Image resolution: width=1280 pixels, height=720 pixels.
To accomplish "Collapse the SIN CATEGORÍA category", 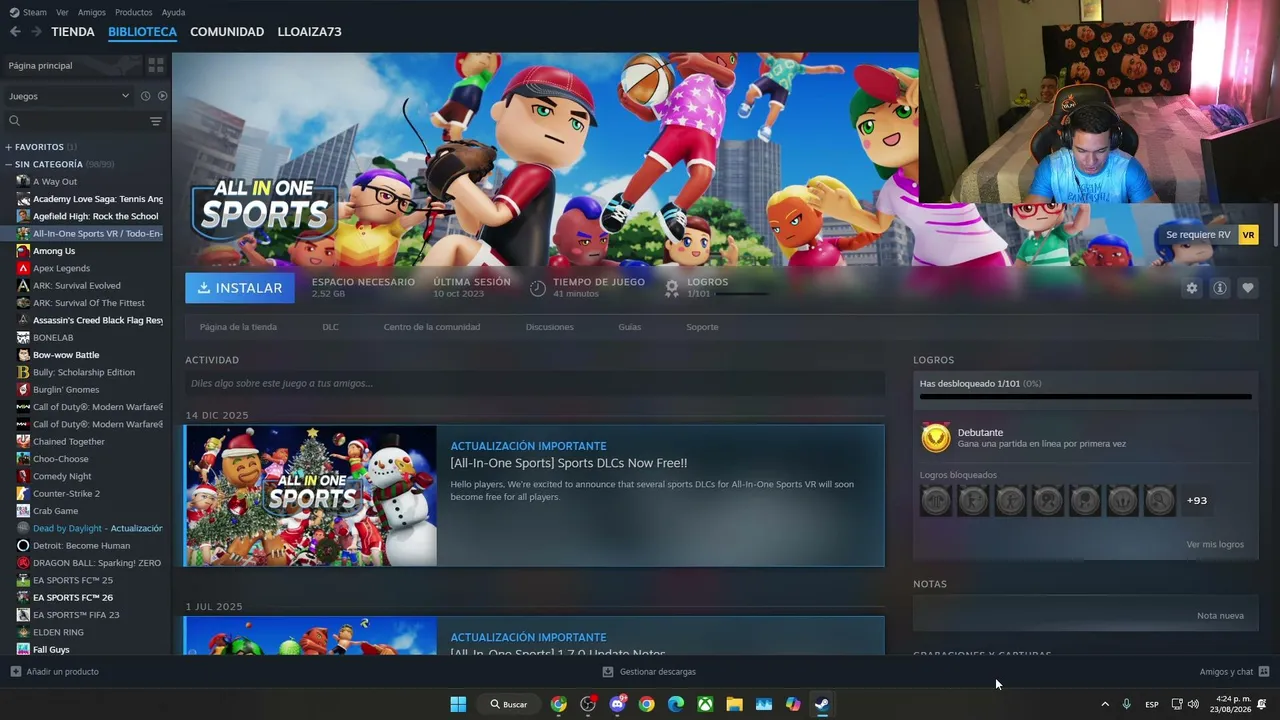I will point(9,164).
